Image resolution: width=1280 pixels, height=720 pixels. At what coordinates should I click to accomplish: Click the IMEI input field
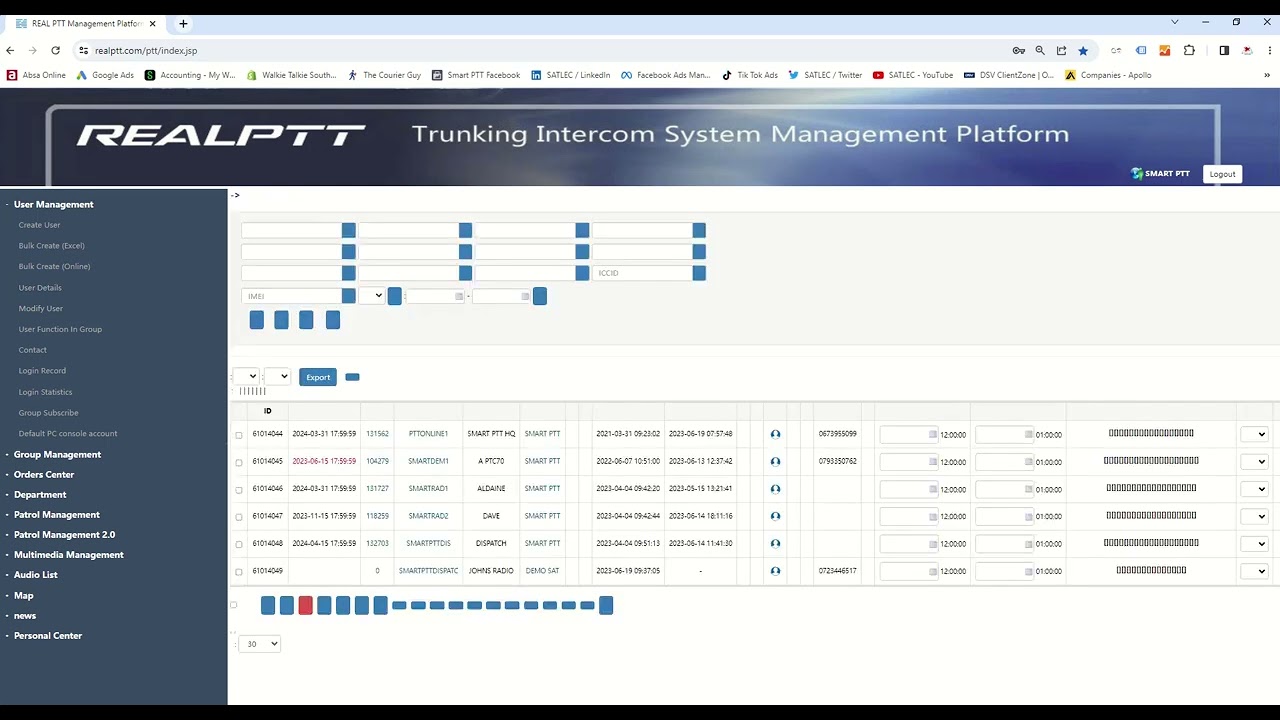click(291, 296)
